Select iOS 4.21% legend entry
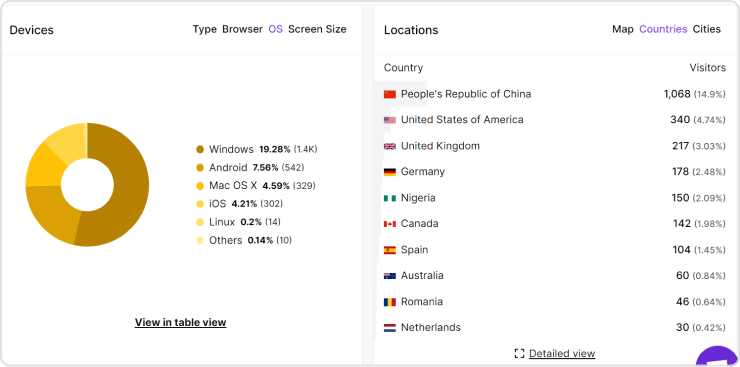 pyautogui.click(x=239, y=204)
